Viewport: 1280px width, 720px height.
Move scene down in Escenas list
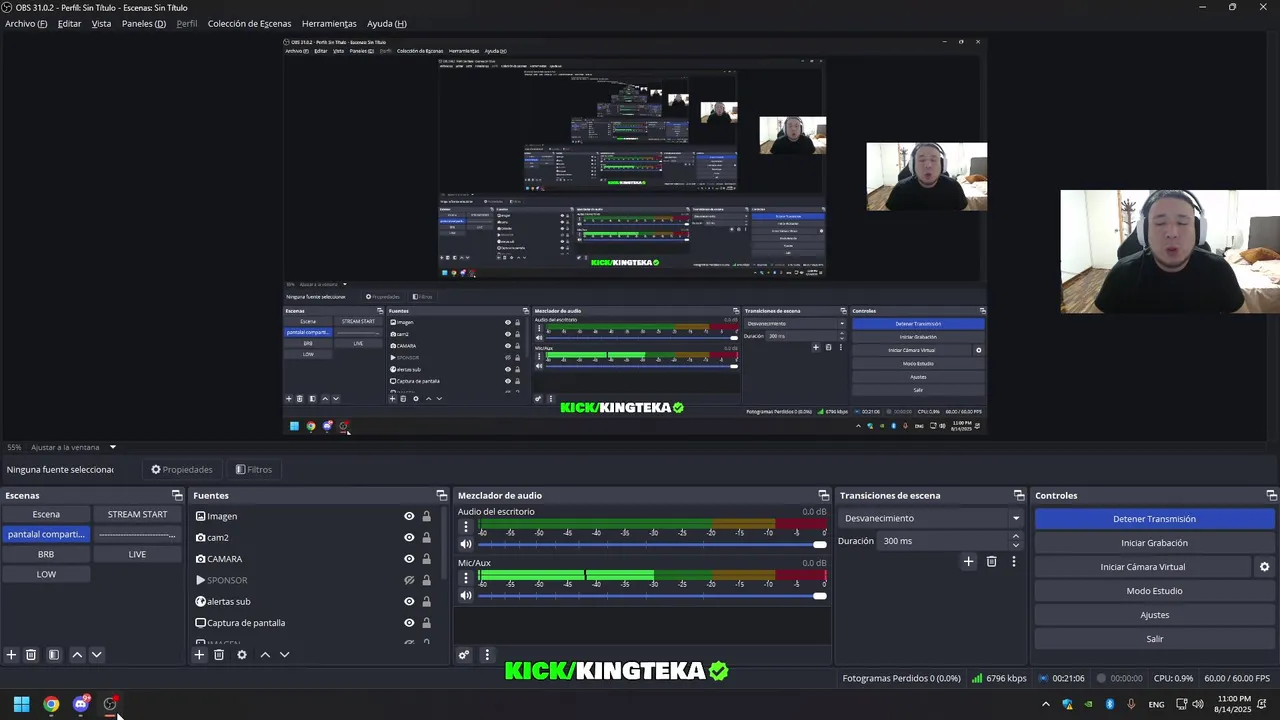tap(97, 655)
